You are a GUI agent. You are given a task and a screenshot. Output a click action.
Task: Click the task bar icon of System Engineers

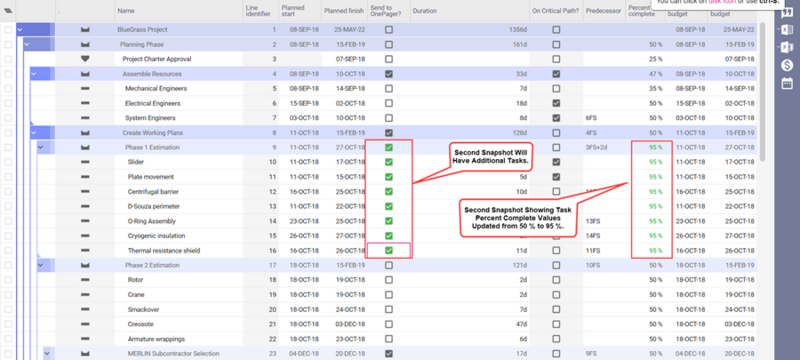[x=85, y=118]
